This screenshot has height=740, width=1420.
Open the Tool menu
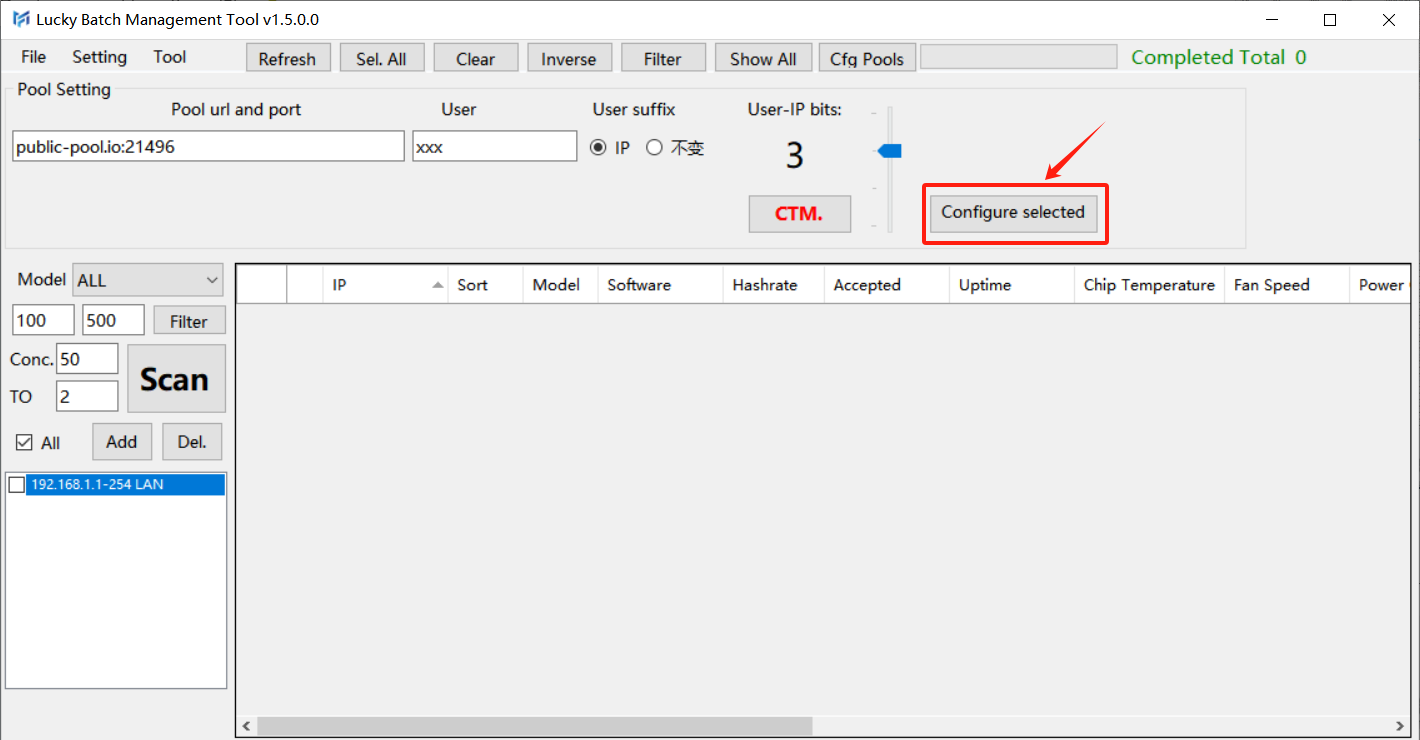click(x=169, y=57)
